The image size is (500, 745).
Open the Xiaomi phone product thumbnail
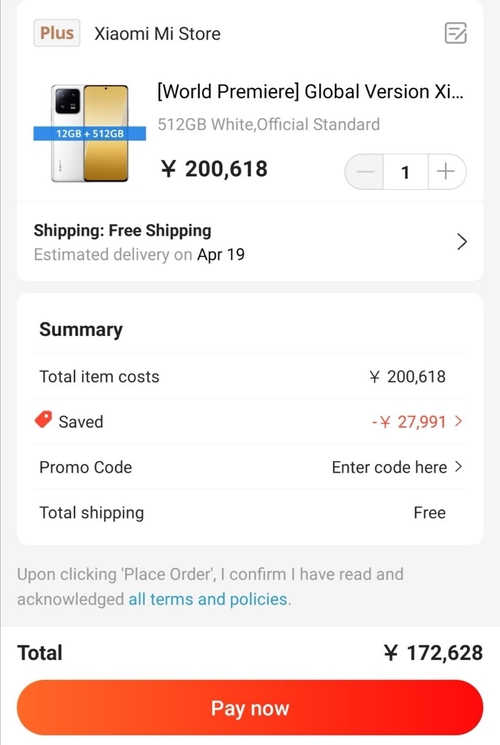[x=89, y=134]
